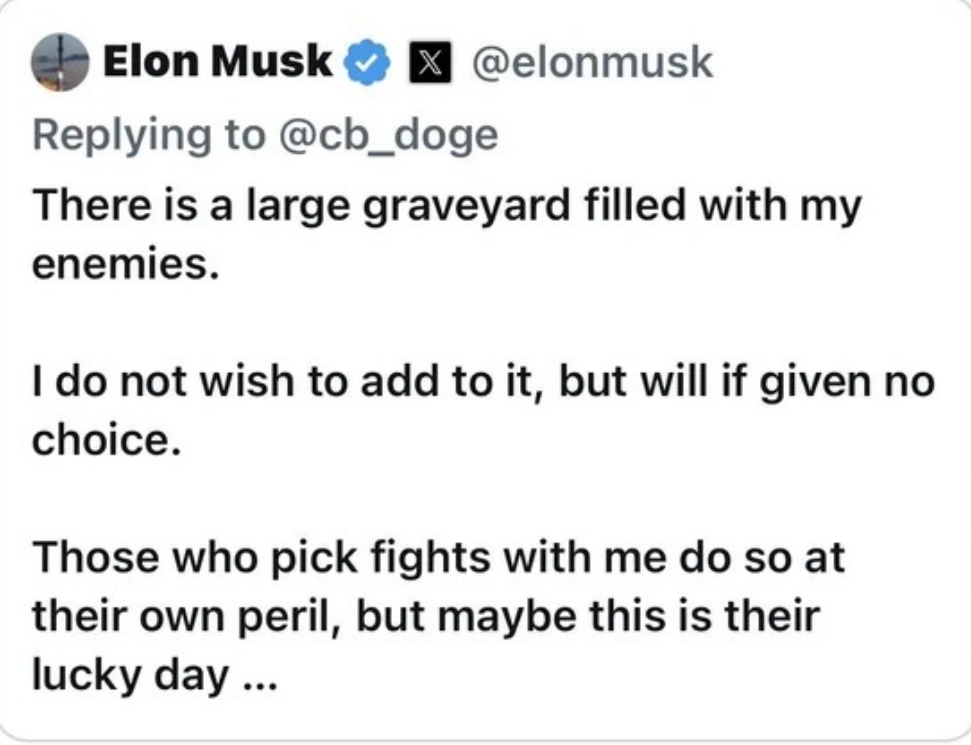The image size is (971, 745).
Task: Click the black X affiliation badge
Action: click(430, 63)
